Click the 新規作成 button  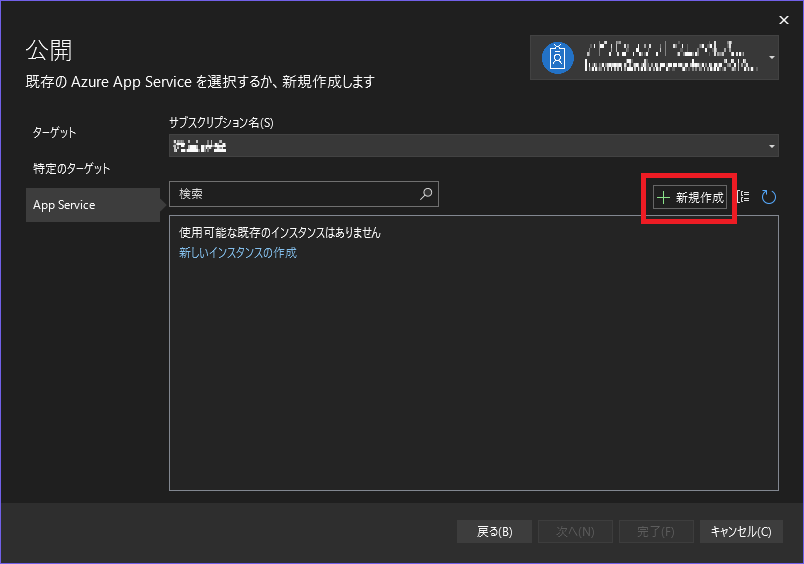pos(690,197)
